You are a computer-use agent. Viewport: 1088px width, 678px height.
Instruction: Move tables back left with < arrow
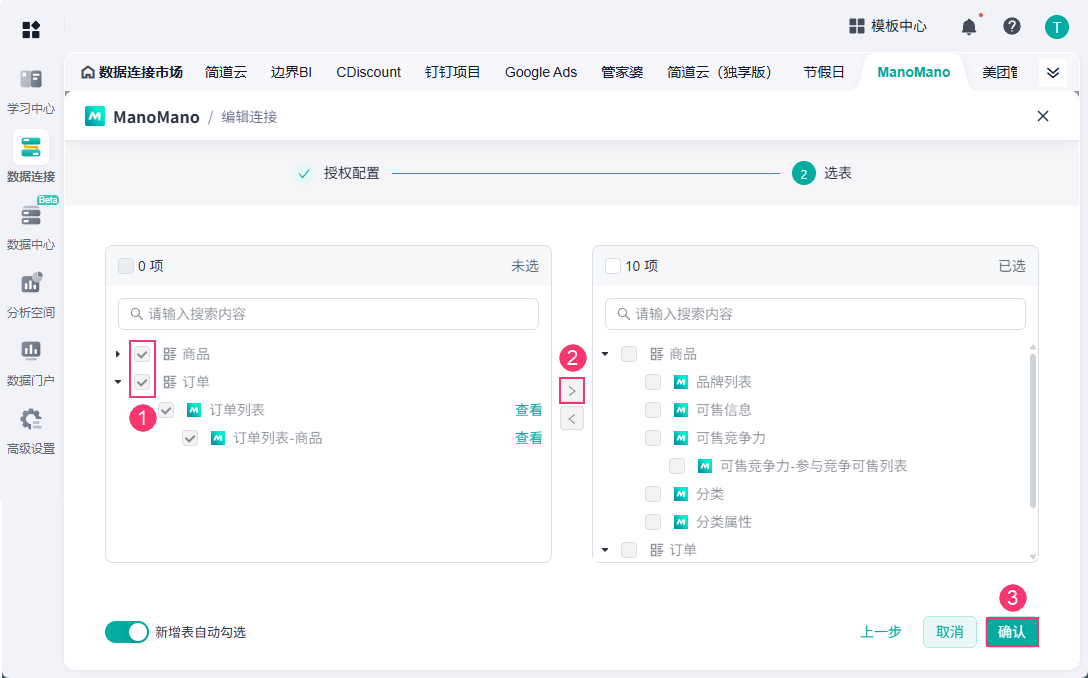572,418
